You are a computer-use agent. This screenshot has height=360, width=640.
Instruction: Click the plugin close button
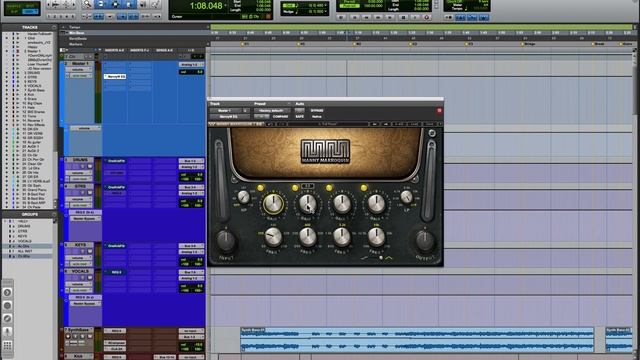[x=439, y=111]
